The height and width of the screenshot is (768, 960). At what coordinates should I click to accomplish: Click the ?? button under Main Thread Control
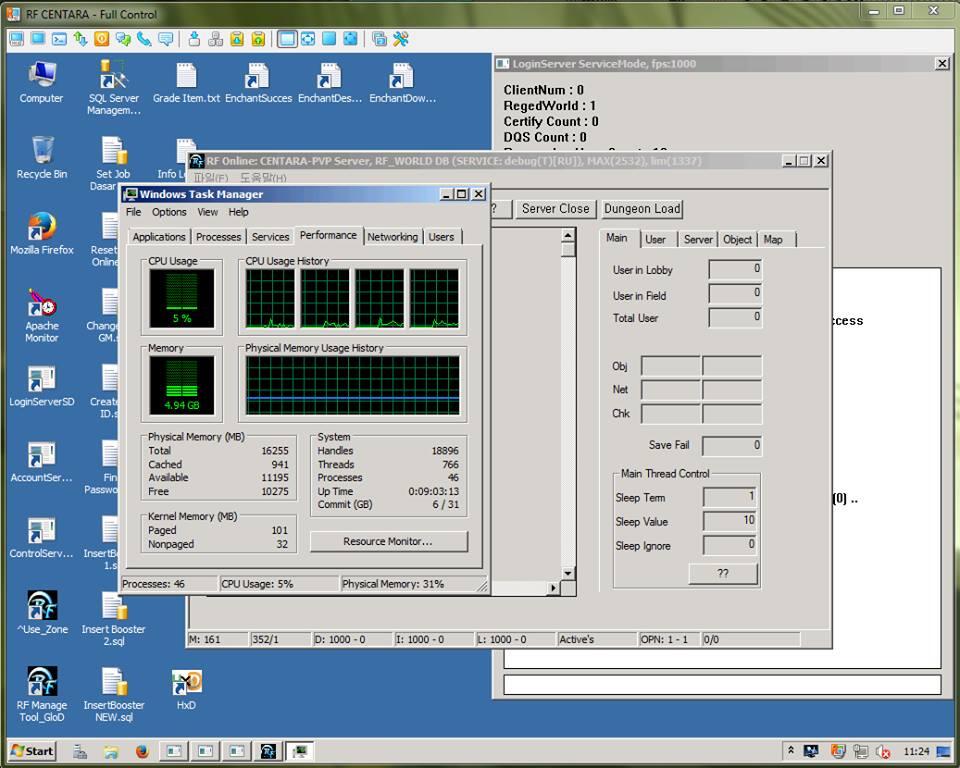pyautogui.click(x=723, y=573)
